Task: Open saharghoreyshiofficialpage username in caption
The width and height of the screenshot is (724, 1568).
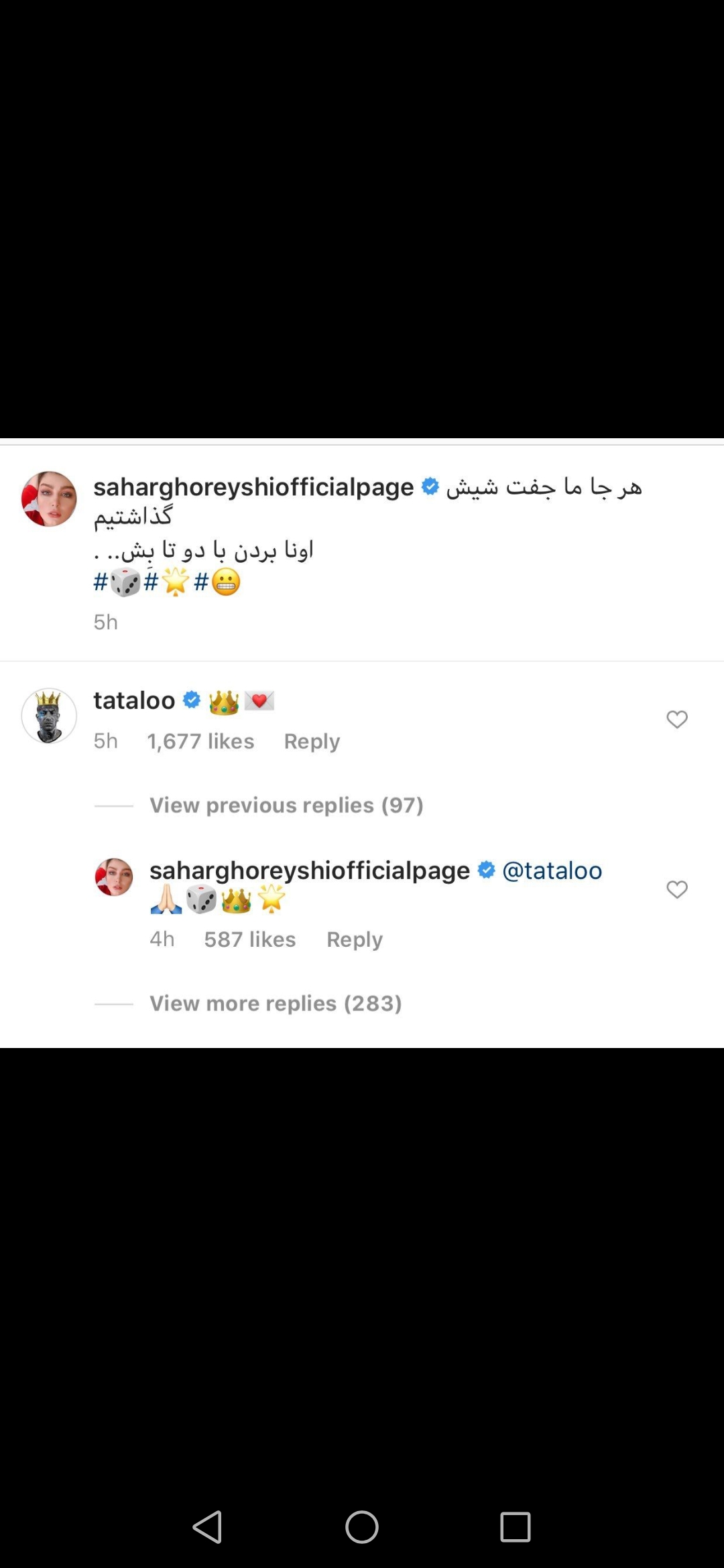Action: point(253,487)
